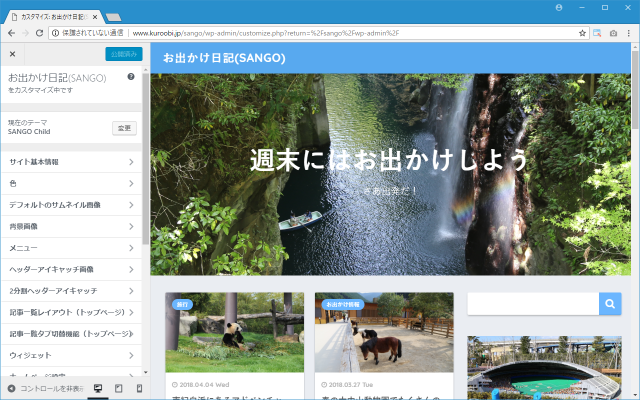This screenshot has height=400, width=640.
Task: Click the site search input field
Action: (533, 304)
